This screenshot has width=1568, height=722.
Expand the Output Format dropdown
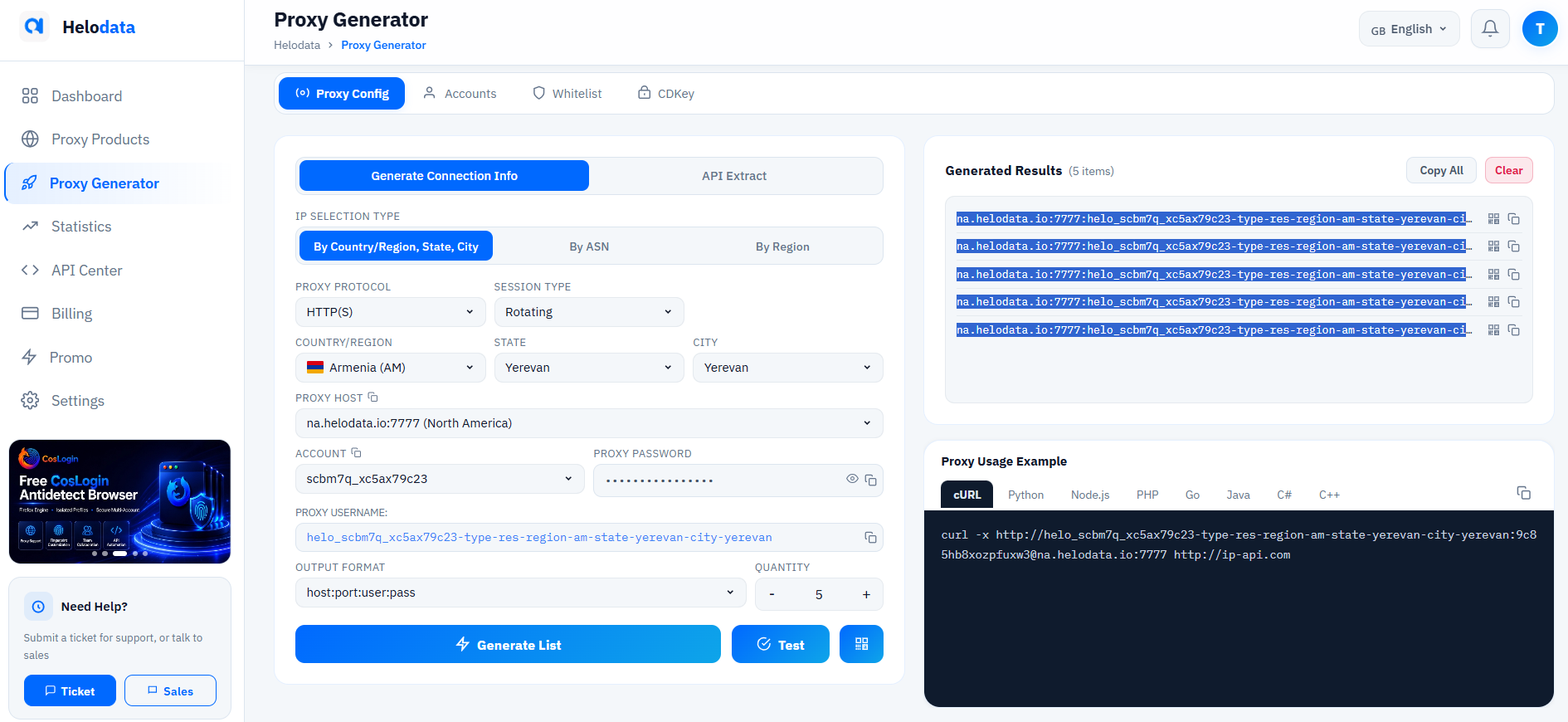[520, 593]
